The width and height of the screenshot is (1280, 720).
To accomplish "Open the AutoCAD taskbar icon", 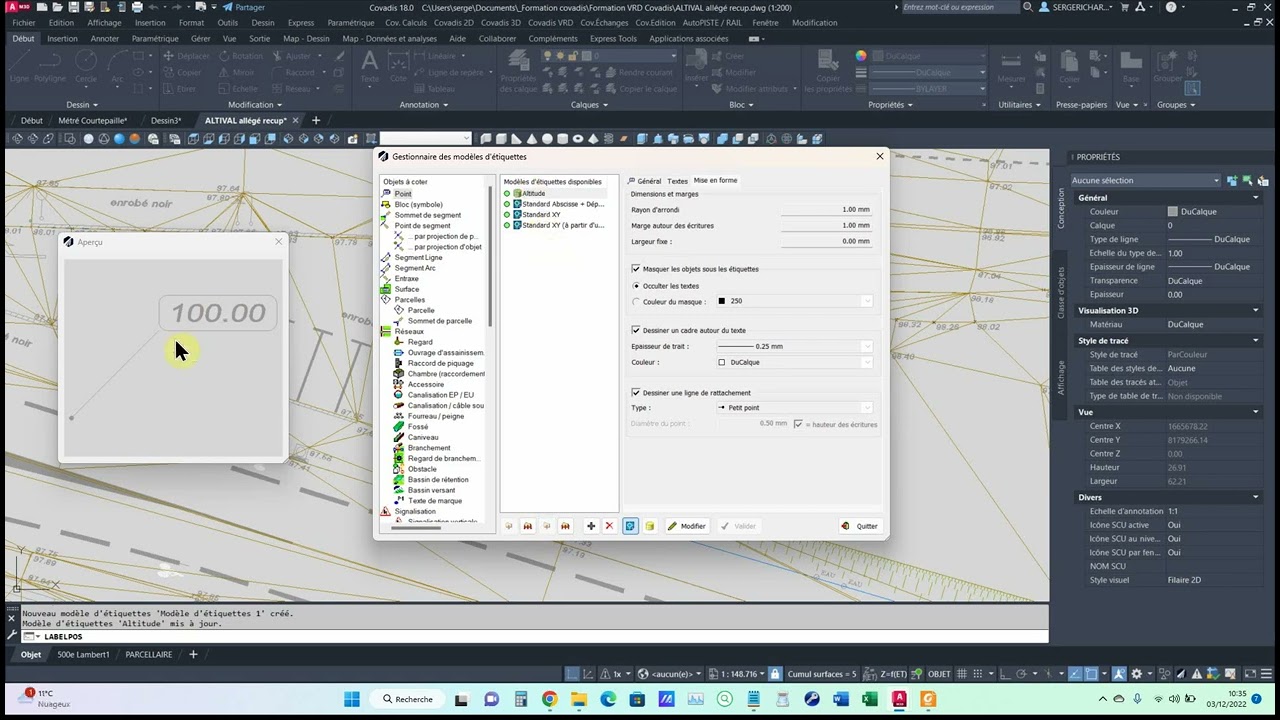I will [x=899, y=699].
